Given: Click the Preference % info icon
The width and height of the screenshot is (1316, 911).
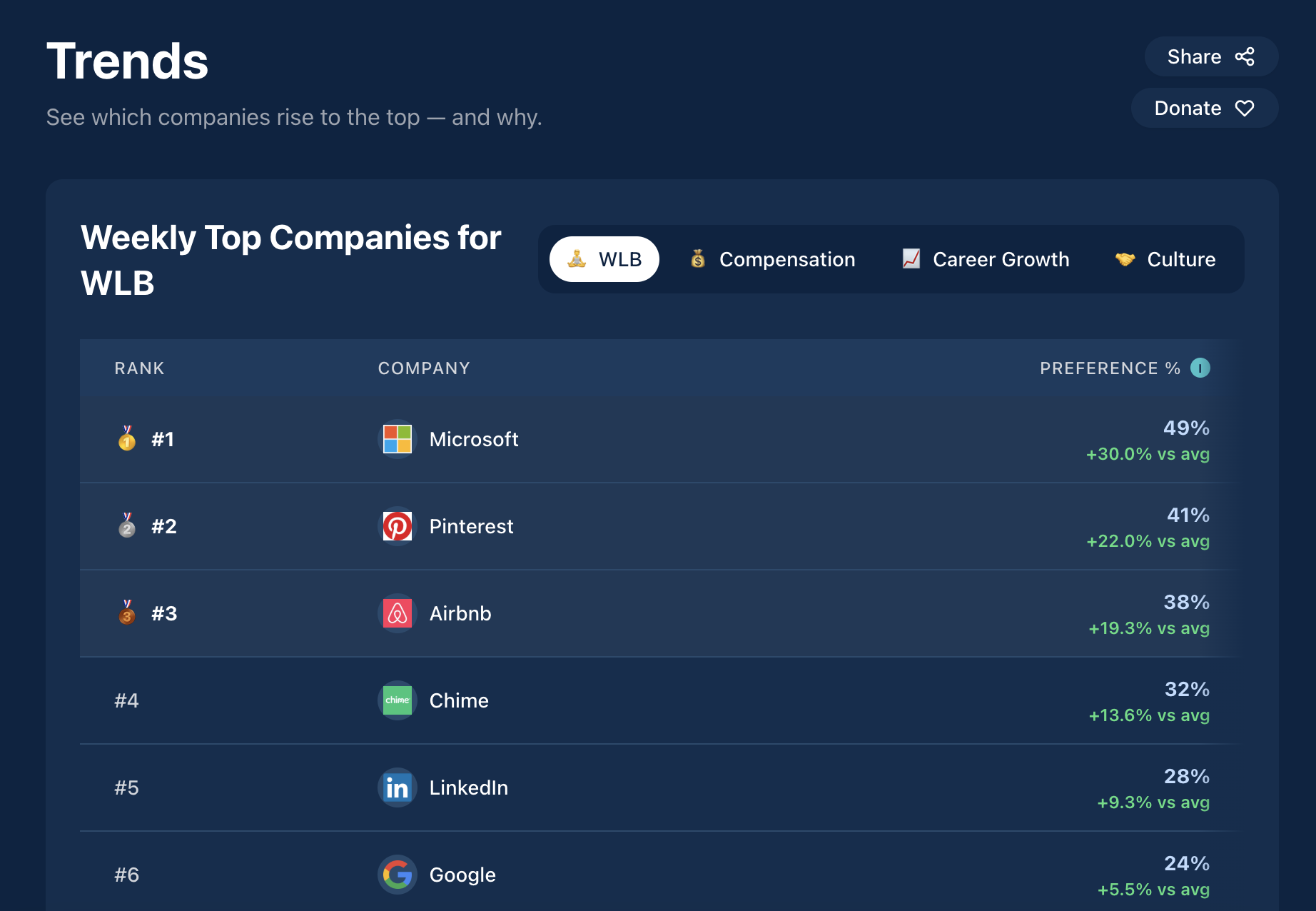Looking at the screenshot, I should pyautogui.click(x=1200, y=368).
